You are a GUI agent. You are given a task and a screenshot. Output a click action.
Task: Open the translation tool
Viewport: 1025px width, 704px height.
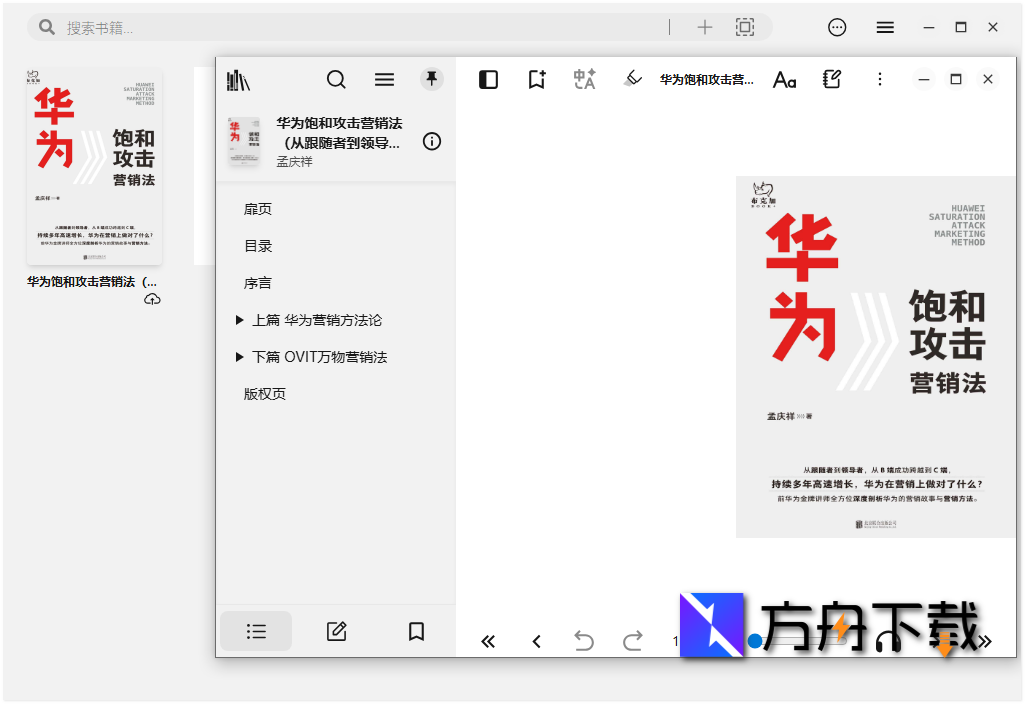point(584,79)
